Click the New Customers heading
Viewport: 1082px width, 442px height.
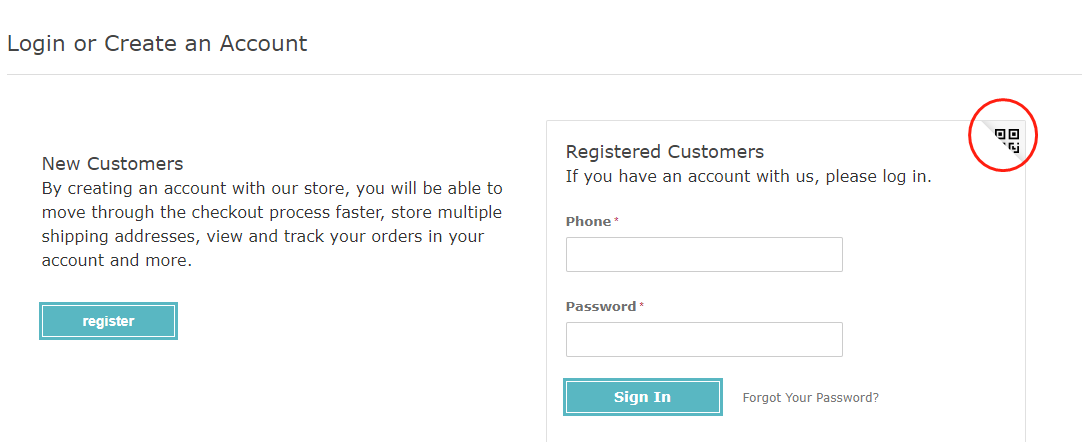coord(112,163)
